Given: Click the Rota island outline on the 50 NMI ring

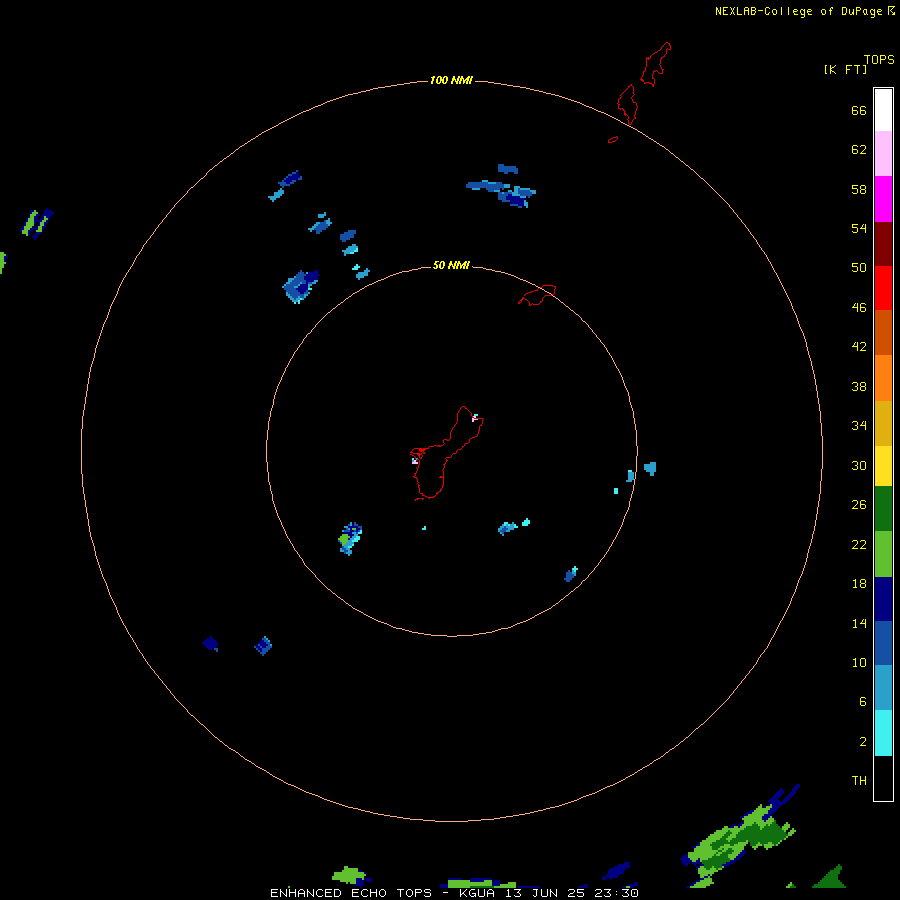Looking at the screenshot, I should click(537, 295).
